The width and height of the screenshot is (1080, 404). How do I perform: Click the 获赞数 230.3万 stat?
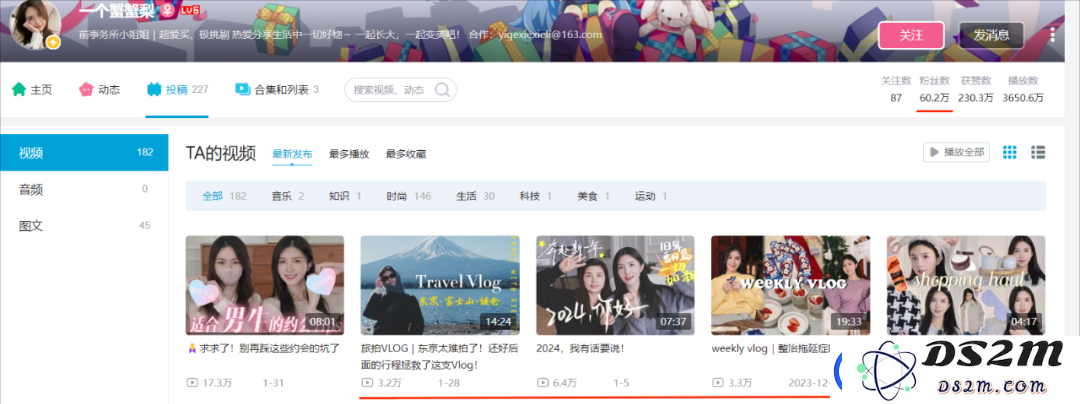click(976, 89)
